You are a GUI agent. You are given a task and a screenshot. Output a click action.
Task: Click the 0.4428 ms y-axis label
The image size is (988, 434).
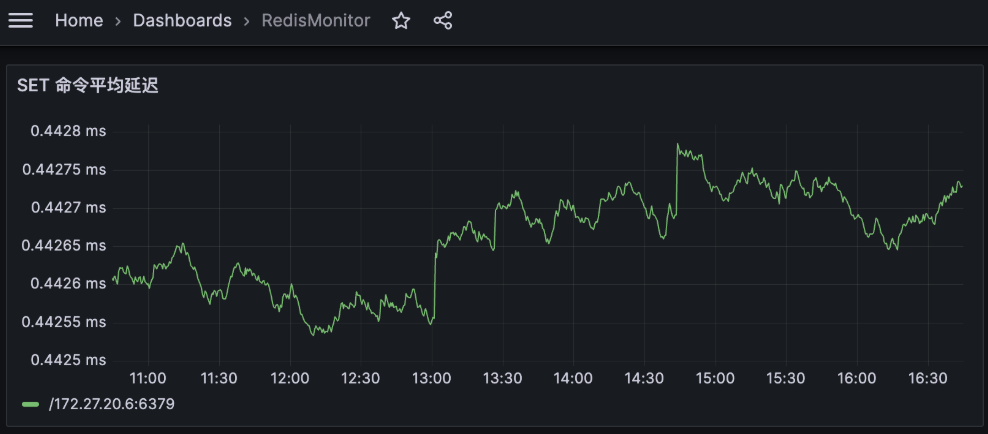point(68,132)
